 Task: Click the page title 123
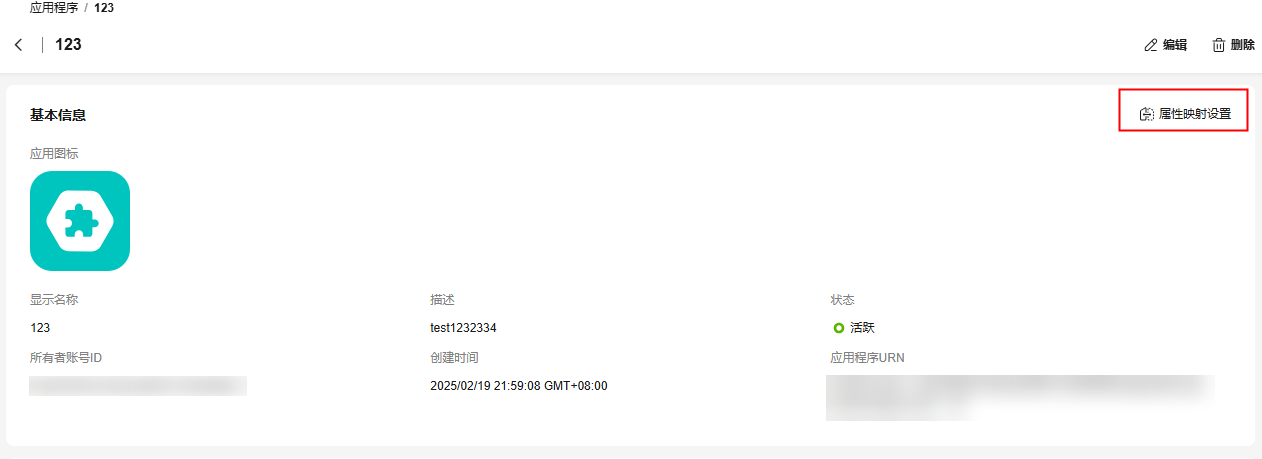pyautogui.click(x=68, y=45)
